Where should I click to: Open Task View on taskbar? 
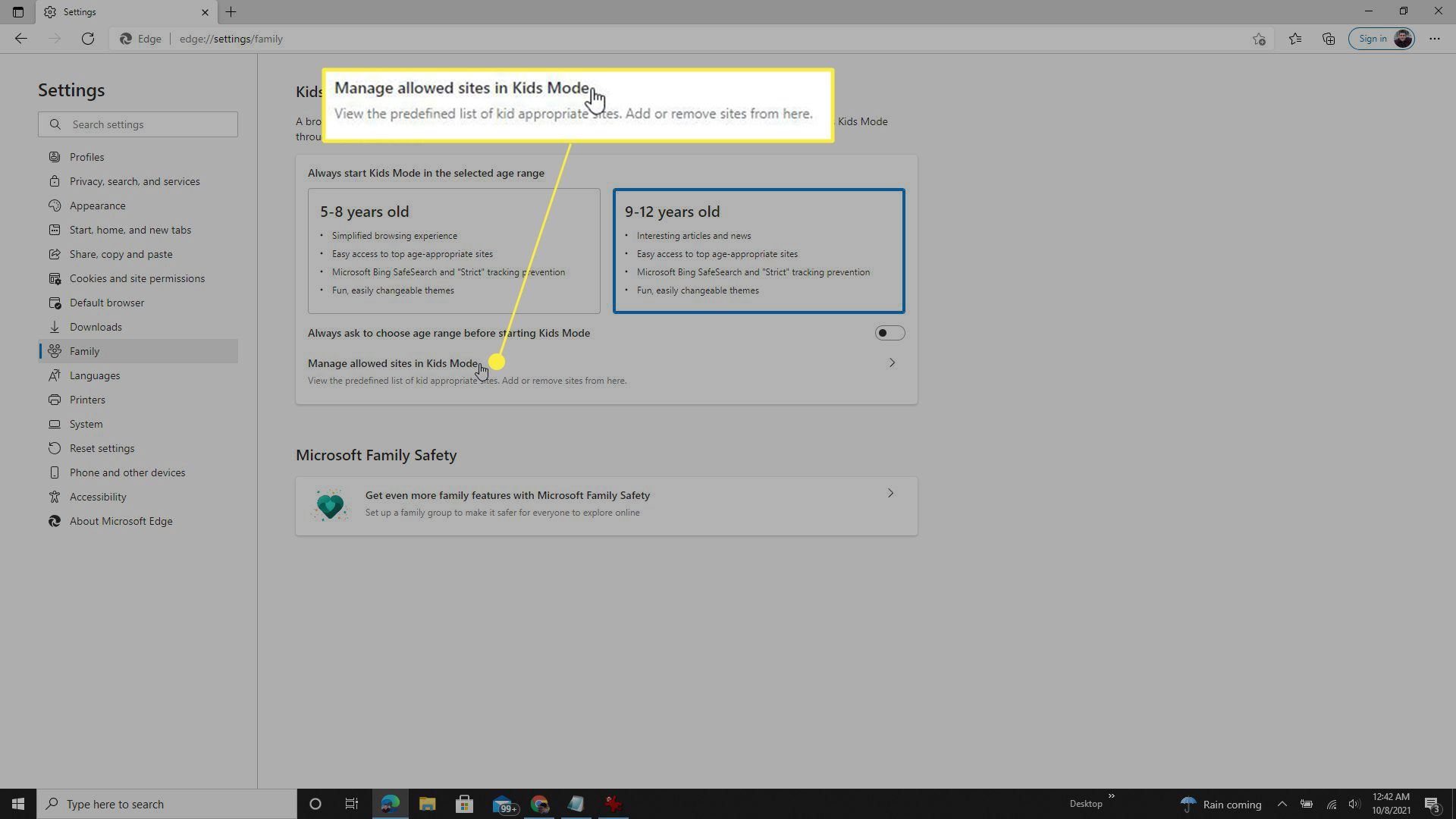[352, 804]
